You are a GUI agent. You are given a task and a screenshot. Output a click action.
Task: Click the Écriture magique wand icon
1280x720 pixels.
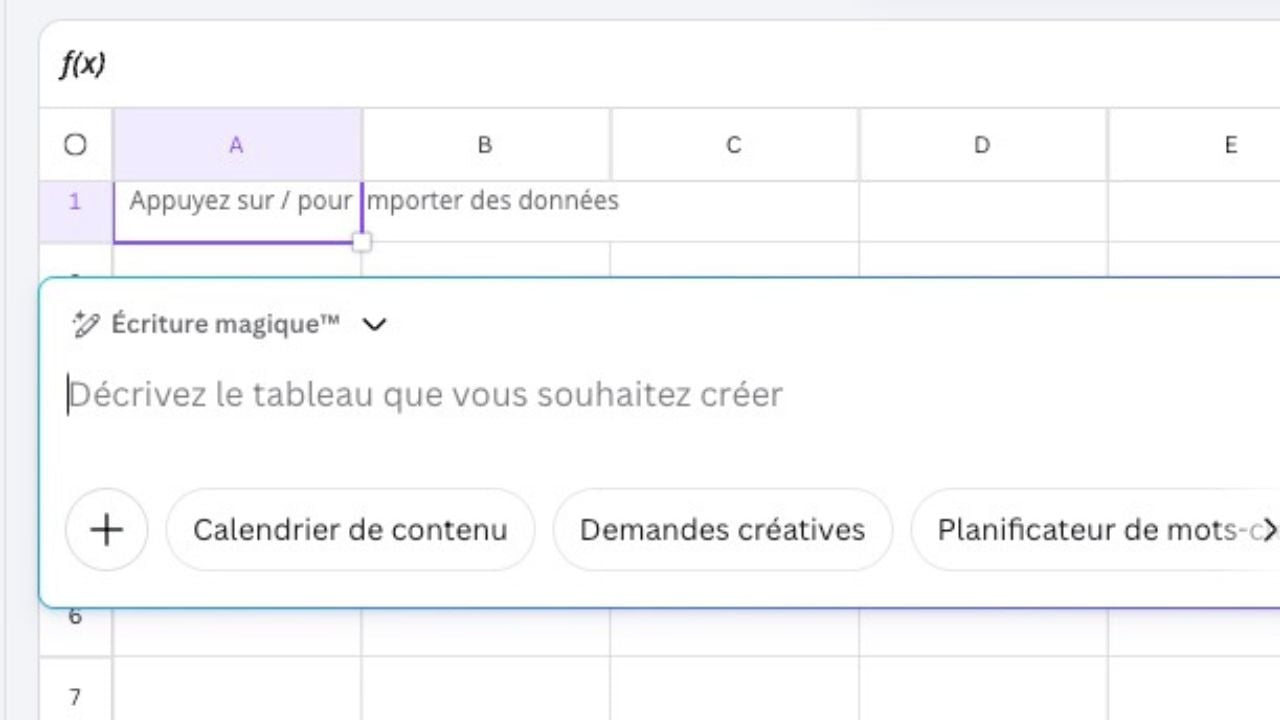86,324
